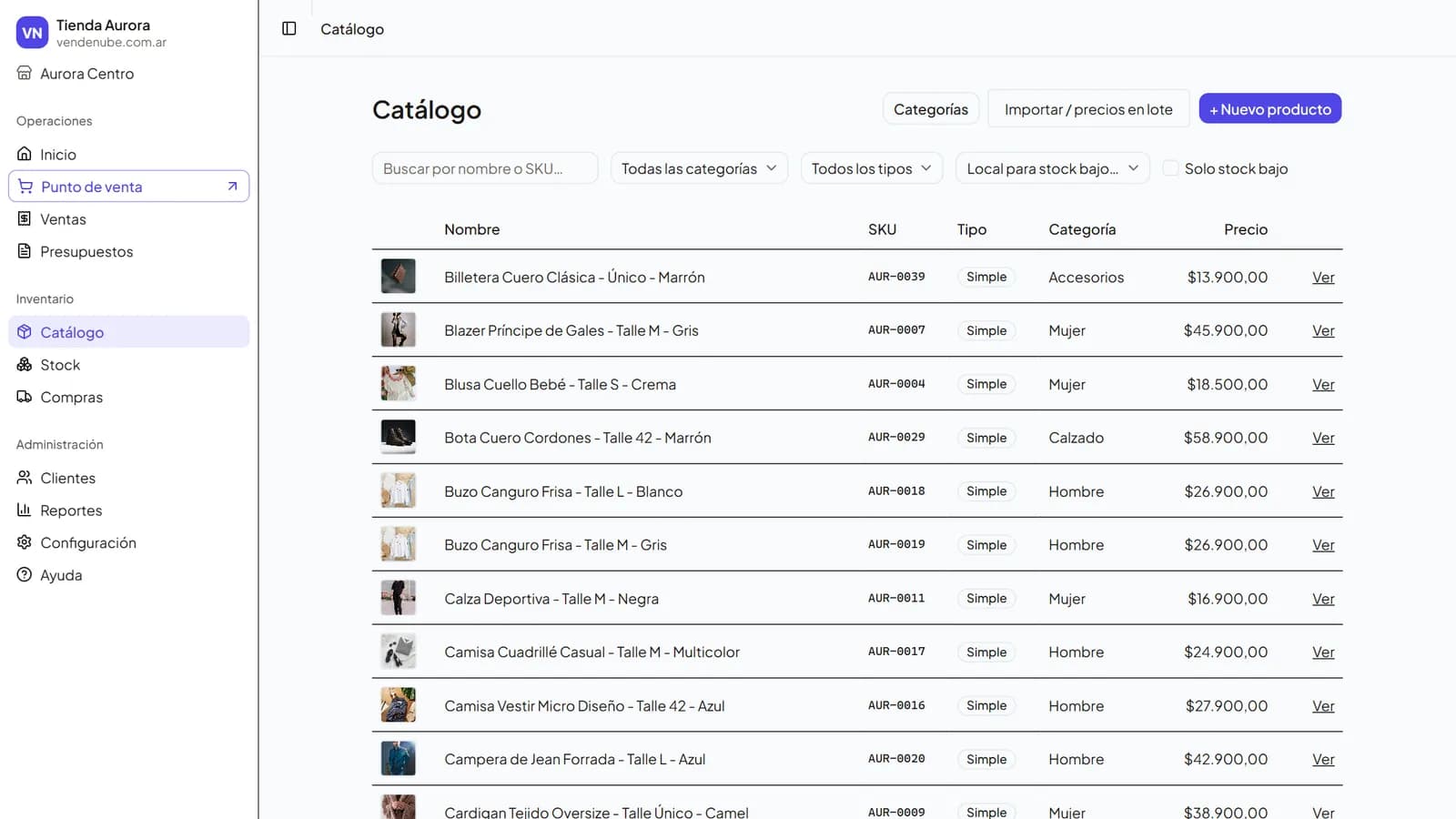
Task: Click the Ayuda question mark icon
Action: pos(25,574)
